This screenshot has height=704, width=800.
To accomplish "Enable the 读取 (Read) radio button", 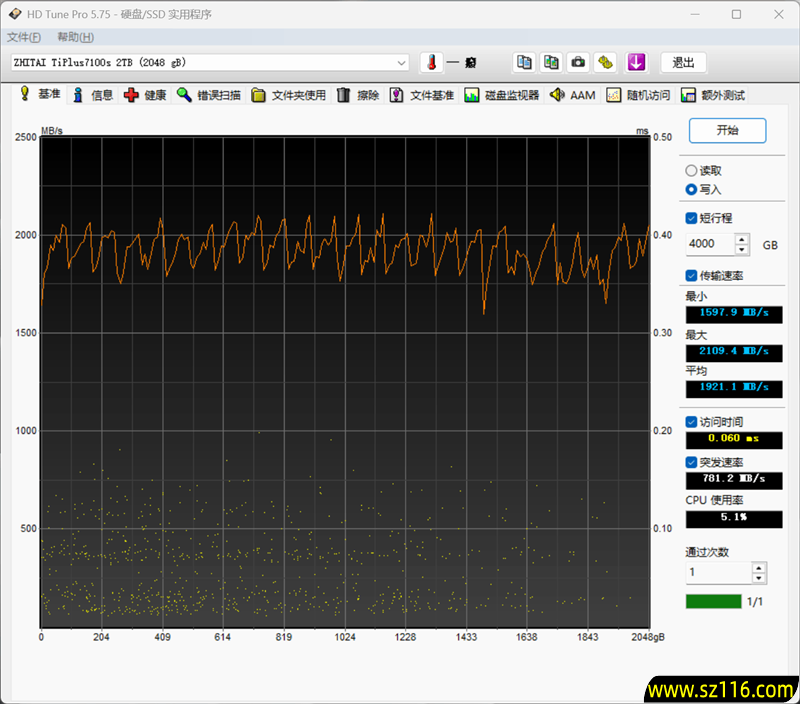I will coord(691,169).
